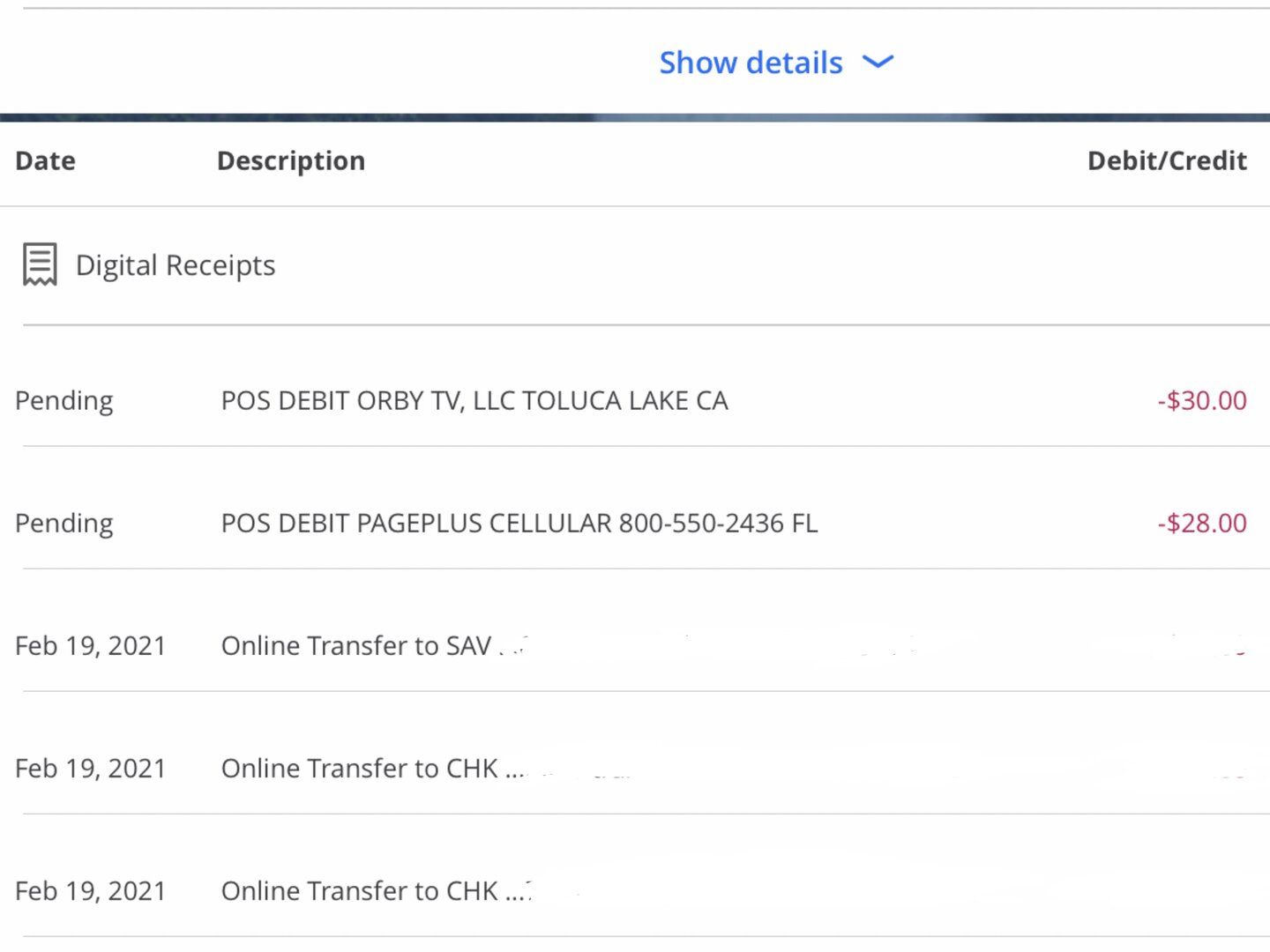
Task: Click the date of the first CHK transfer
Action: point(91,769)
